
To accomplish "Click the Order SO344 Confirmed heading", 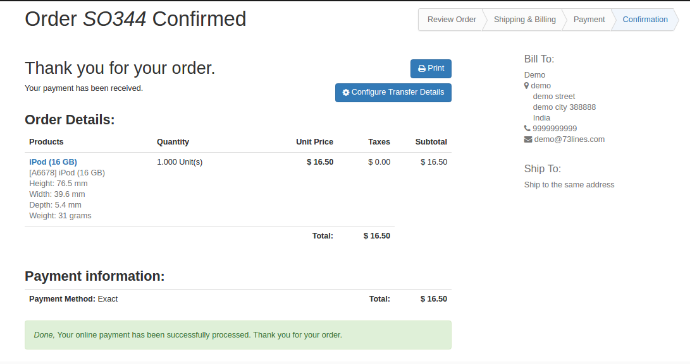I will pos(136,19).
